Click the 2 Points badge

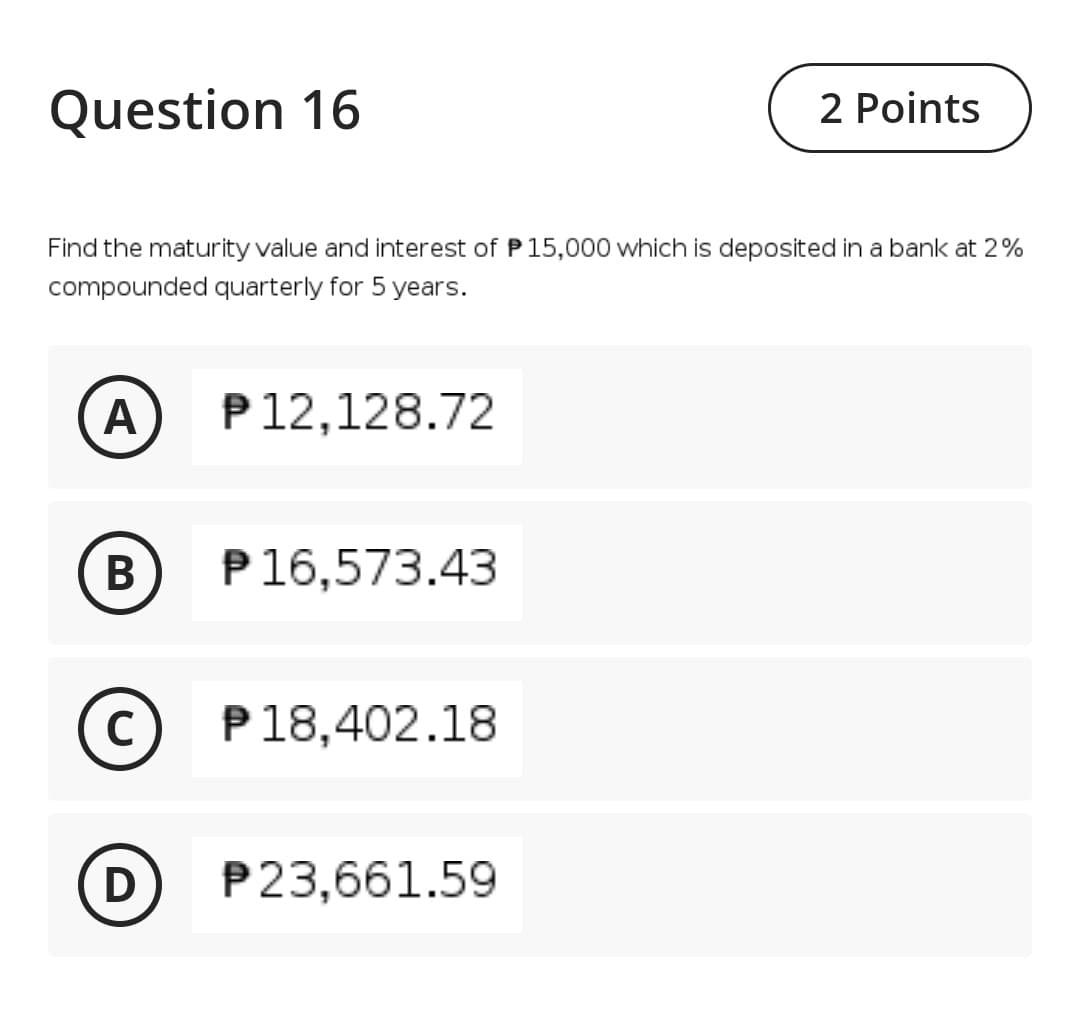coord(898,109)
